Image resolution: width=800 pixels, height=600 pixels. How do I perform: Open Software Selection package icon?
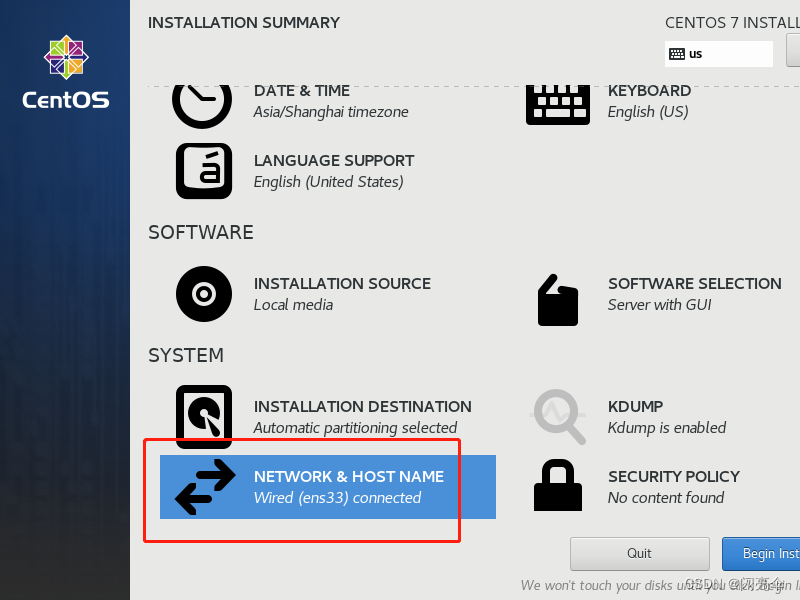tap(558, 300)
